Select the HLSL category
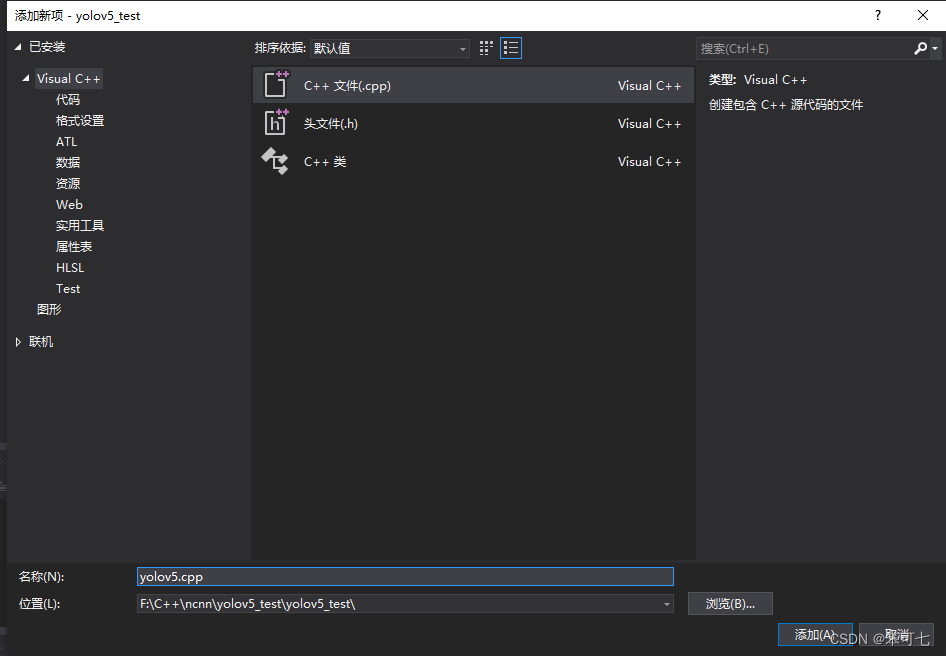Screen dimensions: 946x656 (x=70, y=267)
